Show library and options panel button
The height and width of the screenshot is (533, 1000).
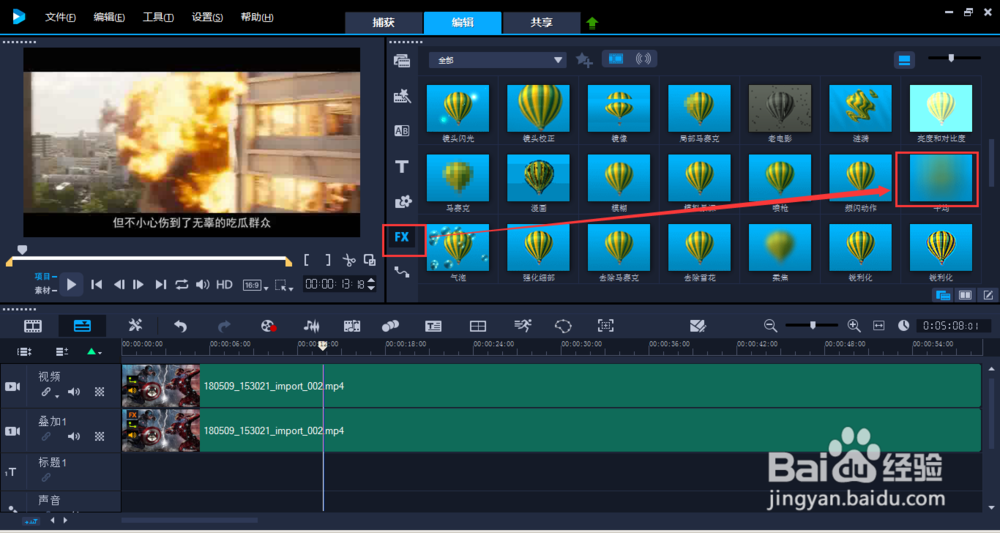click(966, 295)
